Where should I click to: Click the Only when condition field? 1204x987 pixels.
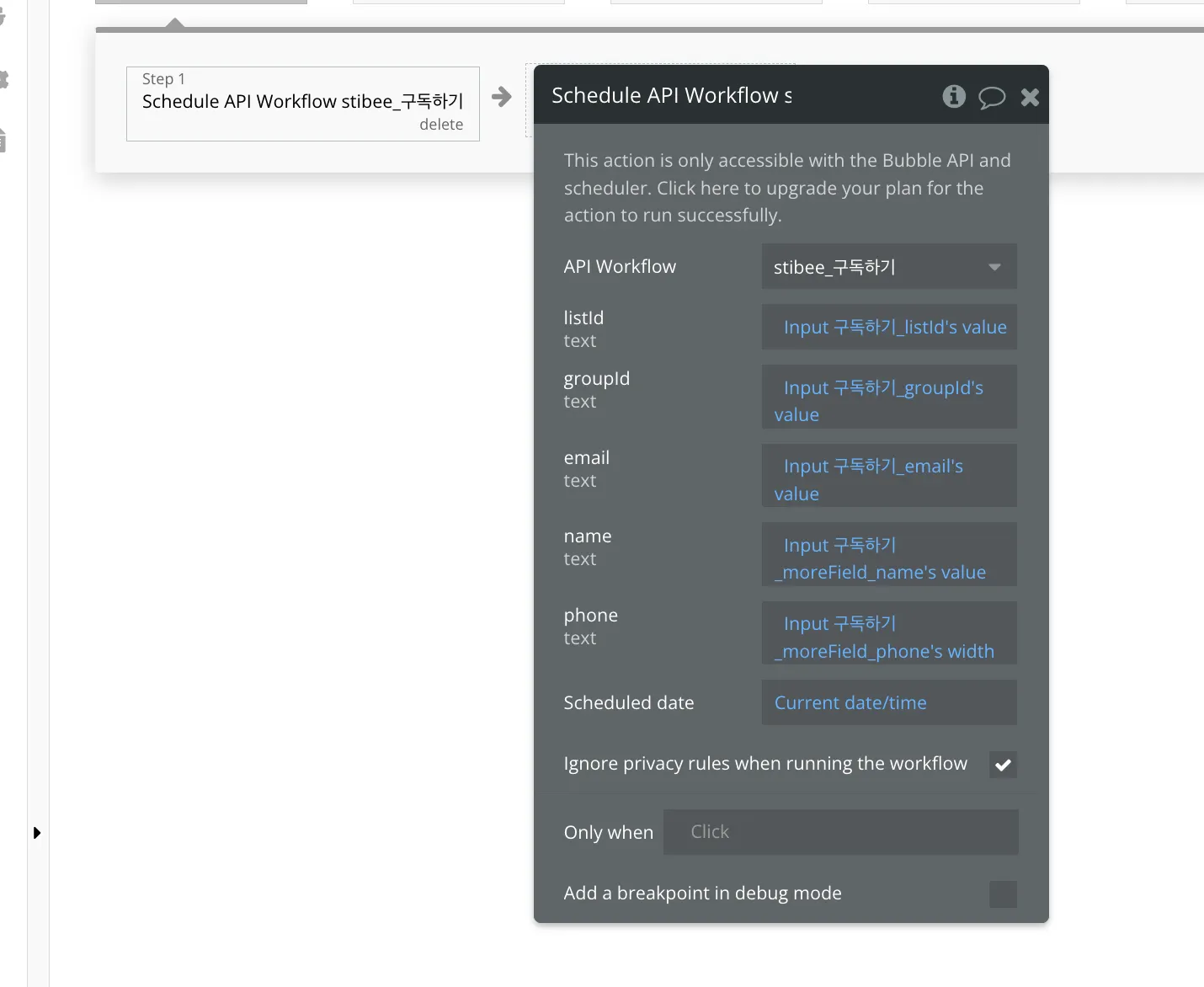coord(840,832)
